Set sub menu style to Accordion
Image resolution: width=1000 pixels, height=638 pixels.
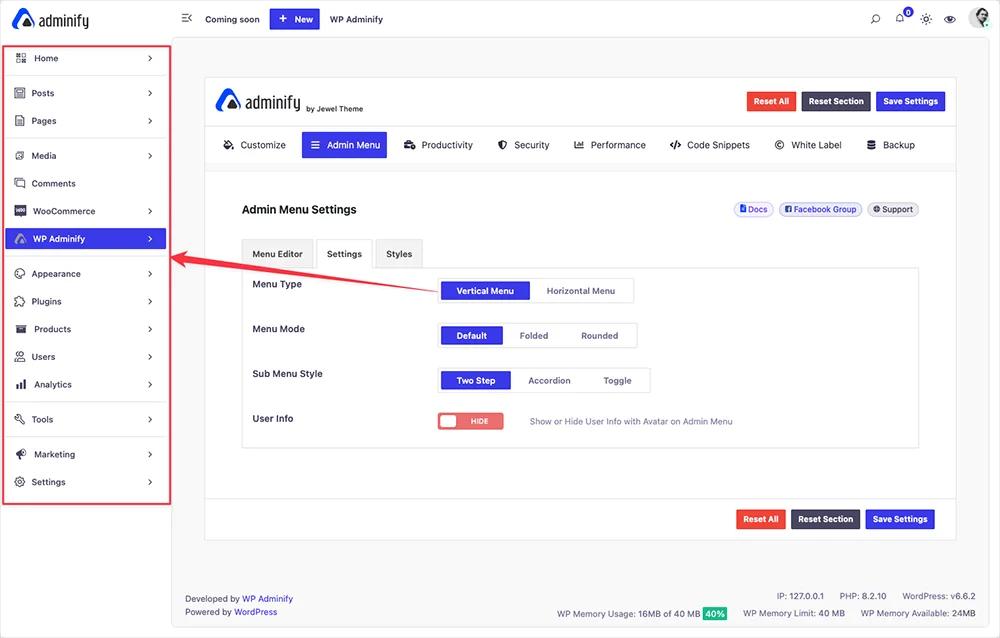(549, 380)
